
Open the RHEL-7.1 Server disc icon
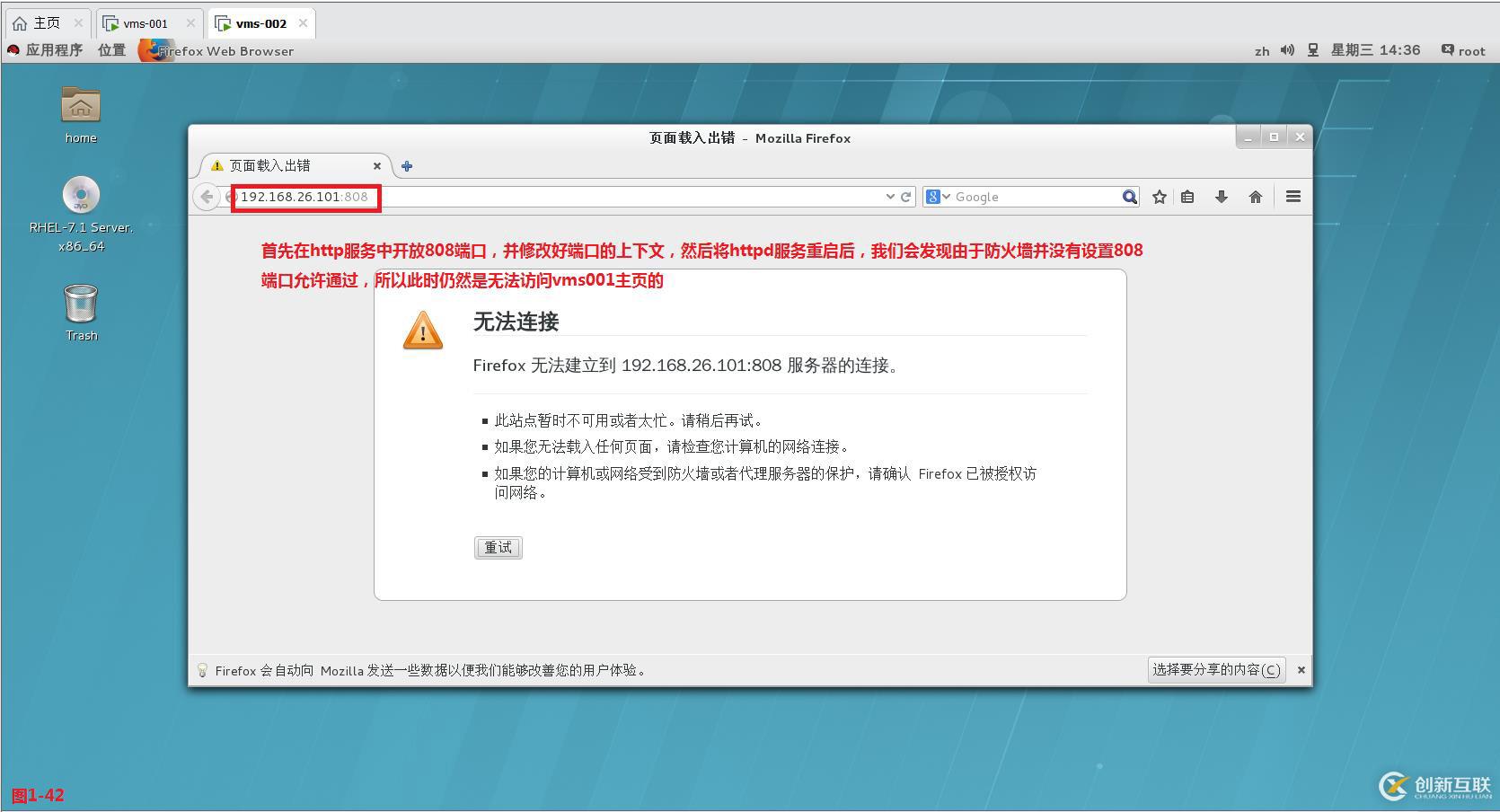[x=80, y=196]
